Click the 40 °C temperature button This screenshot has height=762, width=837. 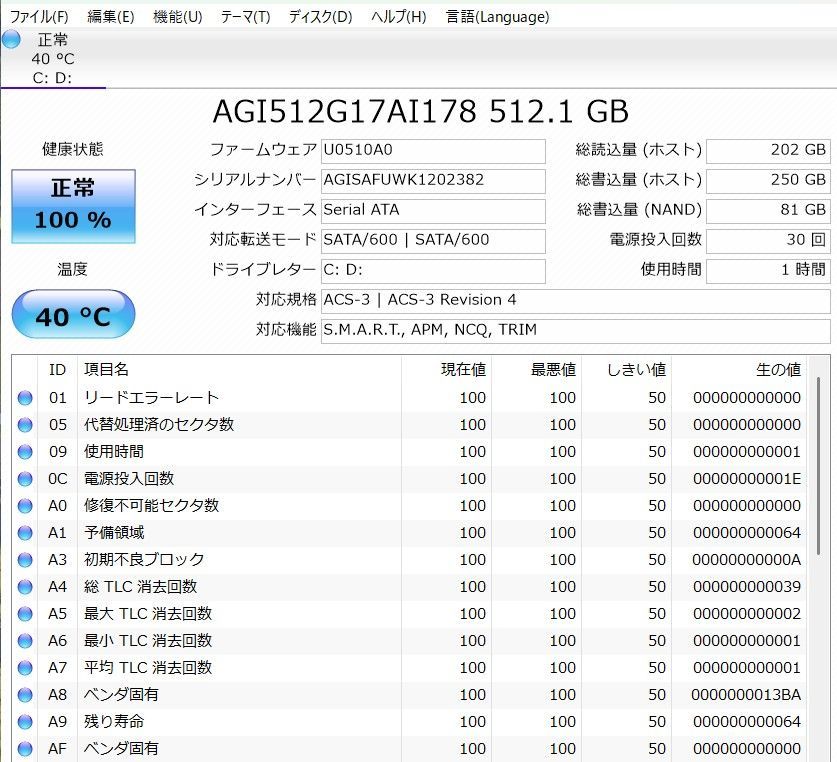click(74, 315)
